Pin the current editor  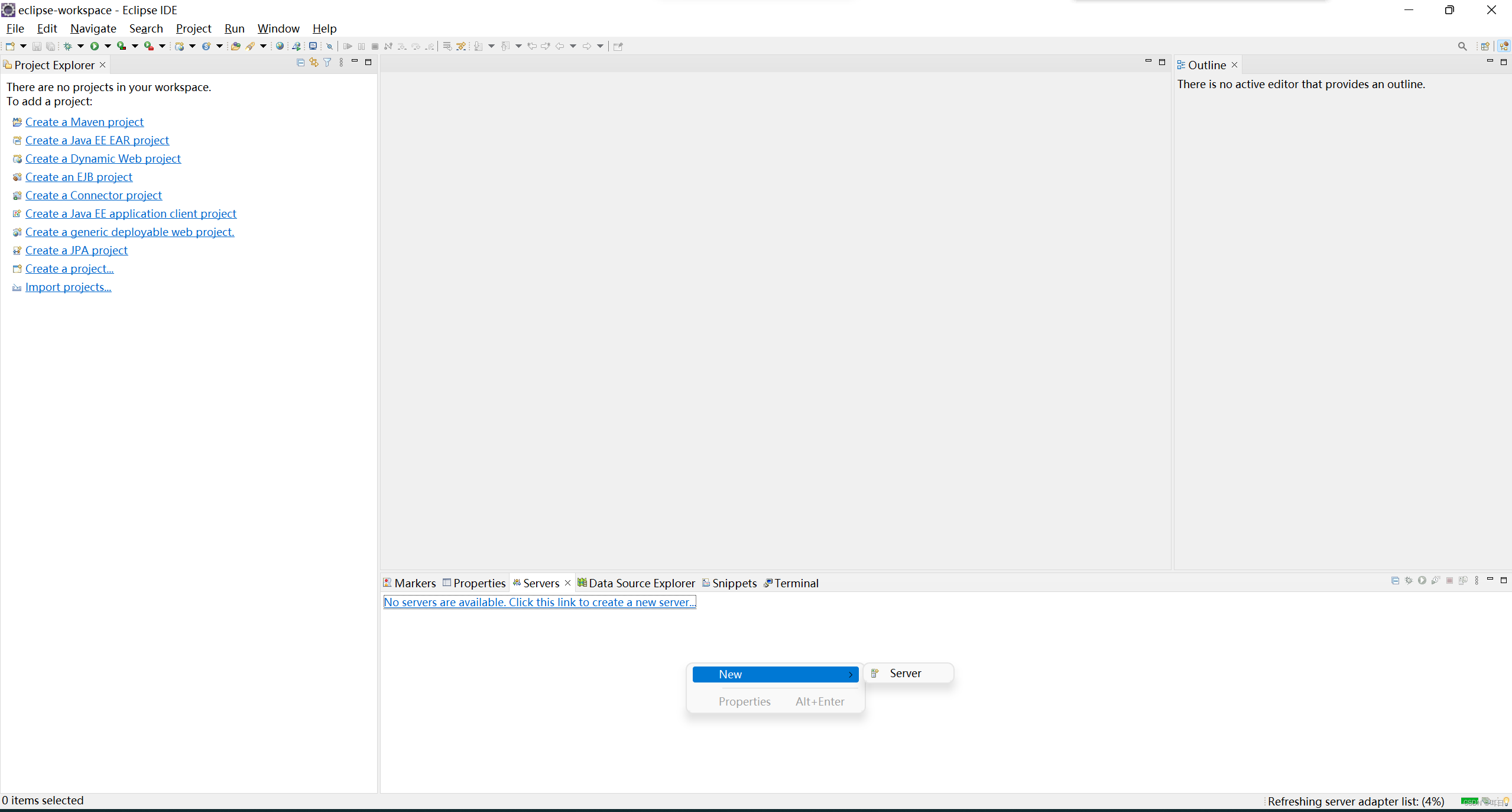617,46
